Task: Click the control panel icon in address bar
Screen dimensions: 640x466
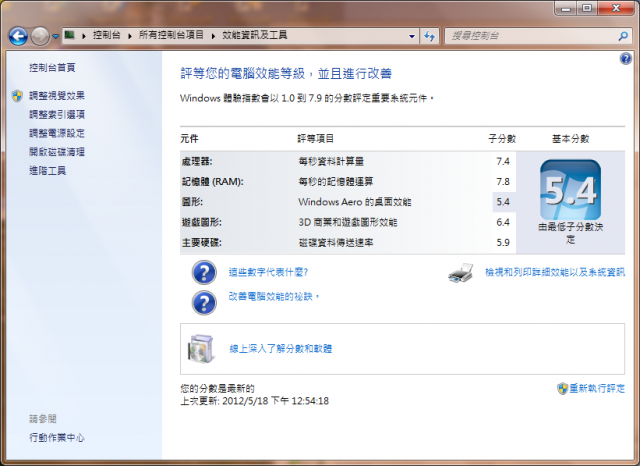Action: coord(70,35)
